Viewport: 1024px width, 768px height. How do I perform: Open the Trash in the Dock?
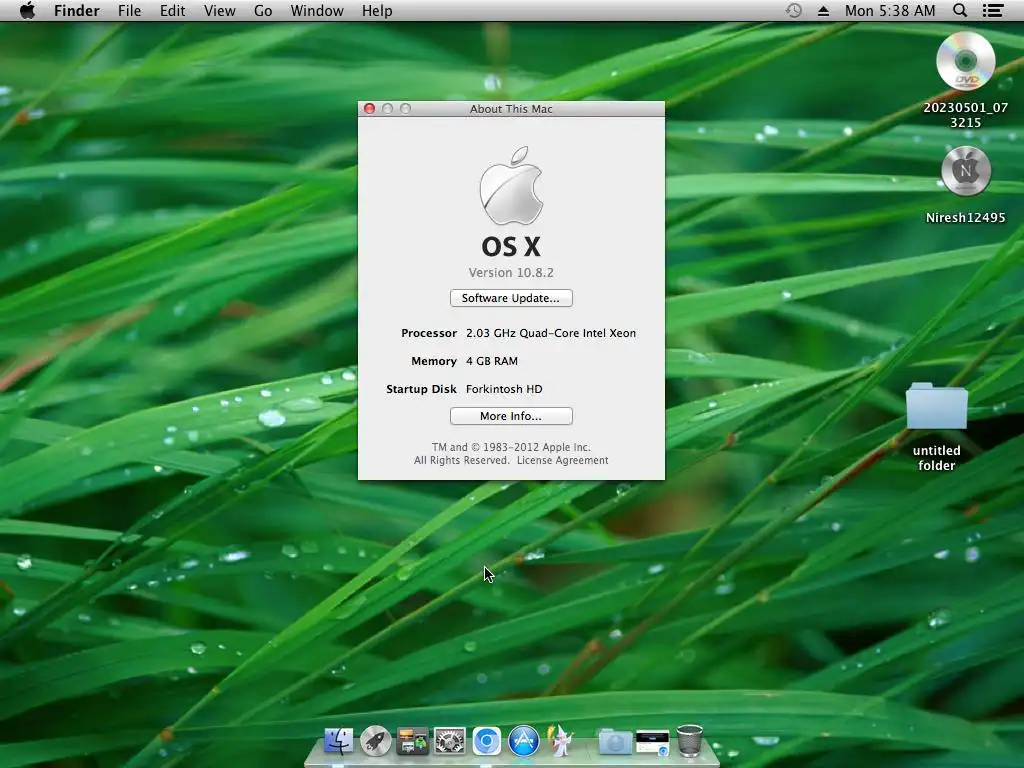690,741
